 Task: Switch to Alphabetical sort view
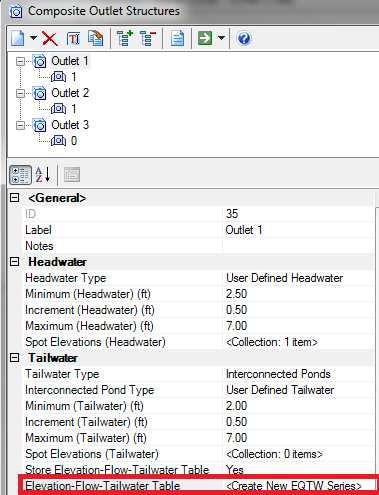click(x=43, y=175)
